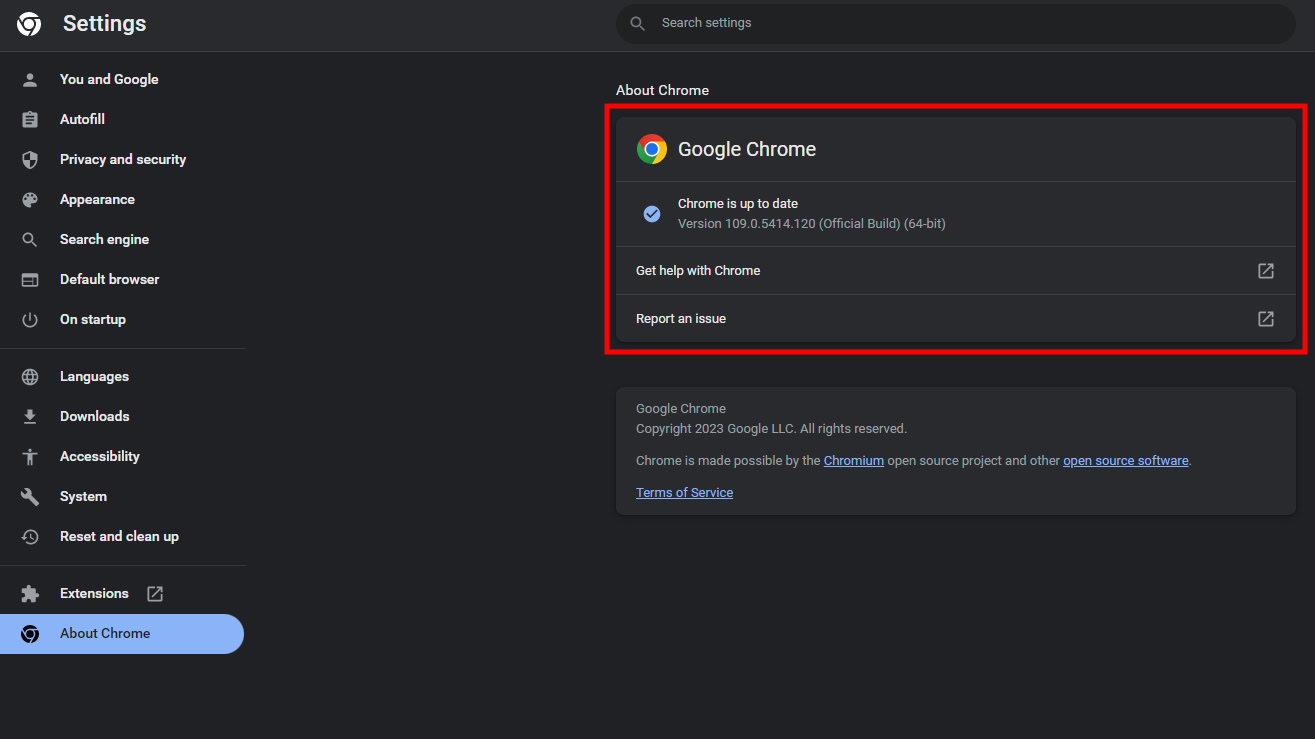Click external link icon next to Report an issue
Viewport: 1315px width, 739px height.
[x=1265, y=319]
